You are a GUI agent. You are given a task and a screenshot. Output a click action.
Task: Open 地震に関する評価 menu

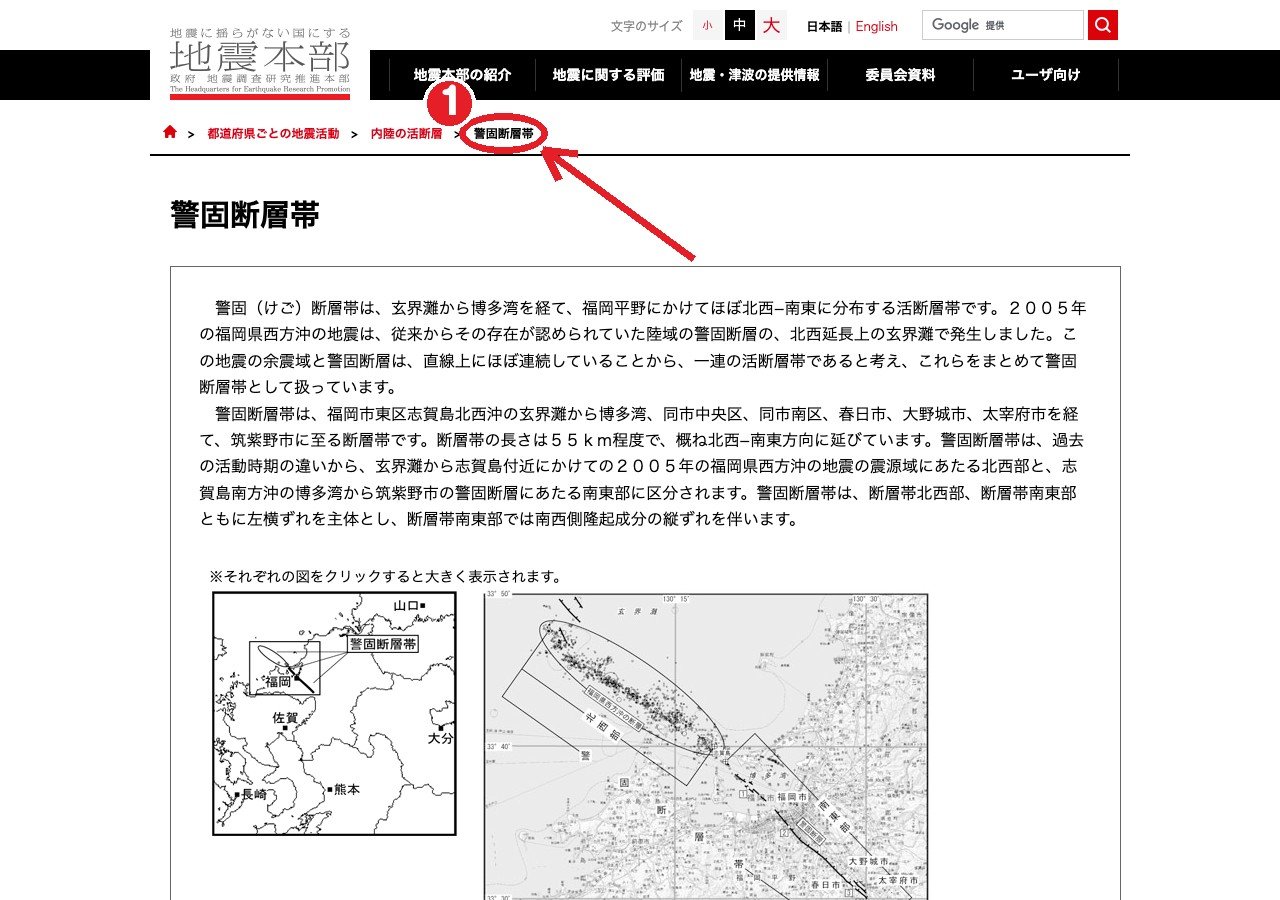point(608,75)
